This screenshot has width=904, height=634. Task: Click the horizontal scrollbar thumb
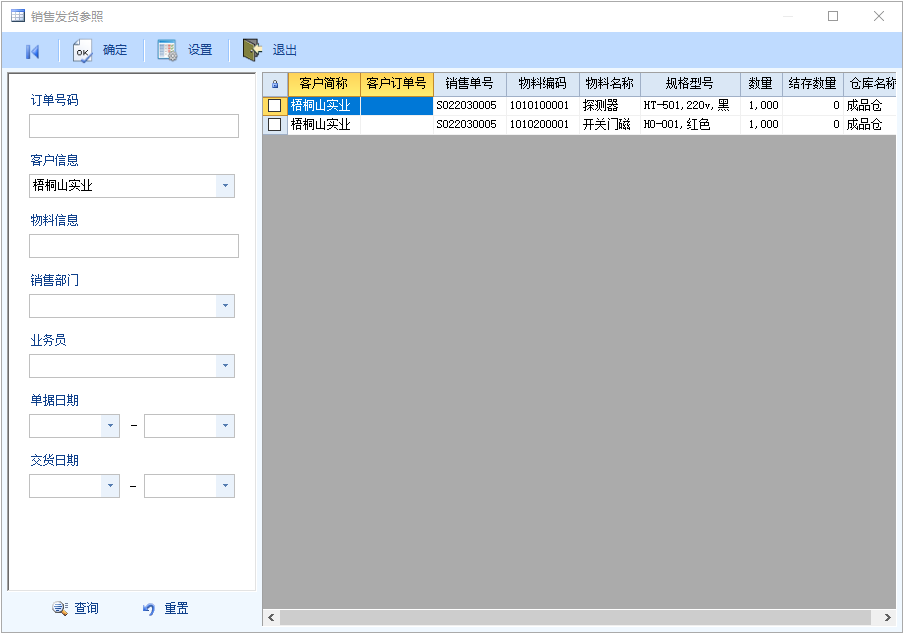[575, 617]
